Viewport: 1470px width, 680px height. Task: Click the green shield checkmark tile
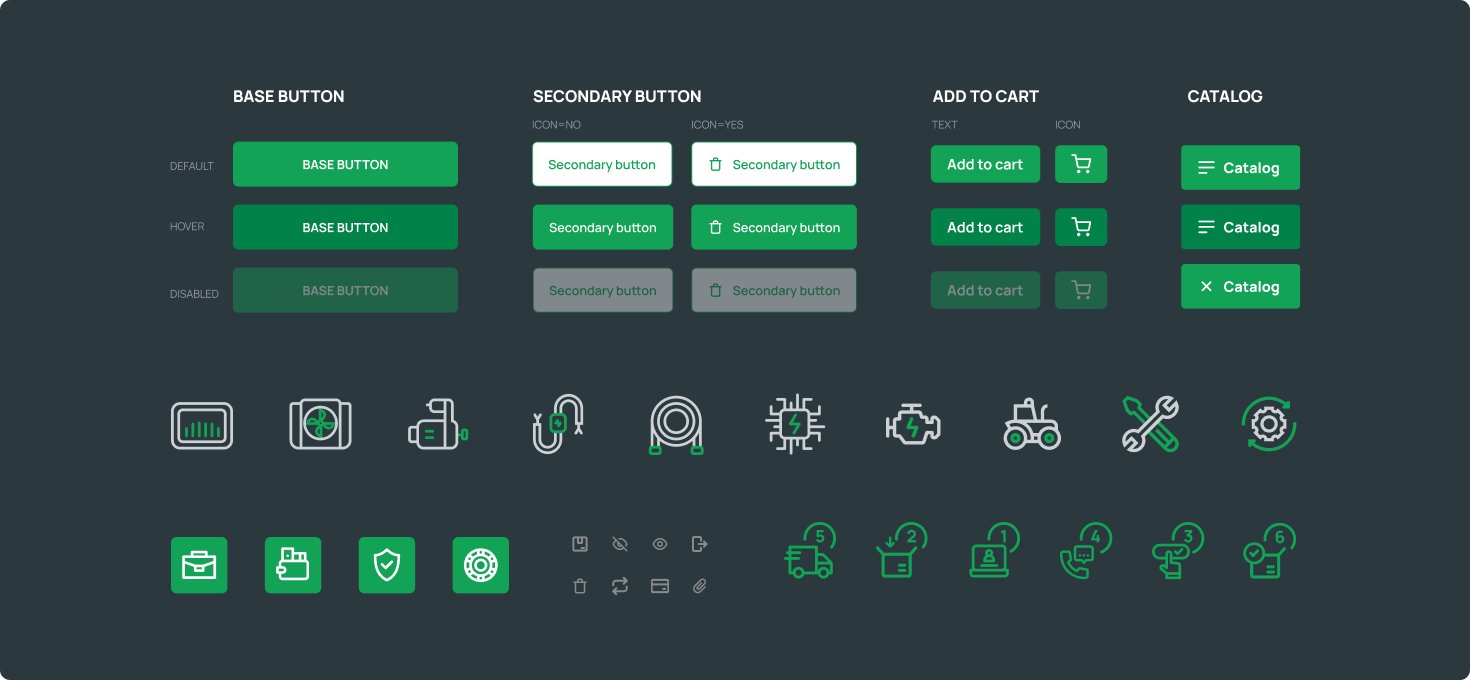387,565
